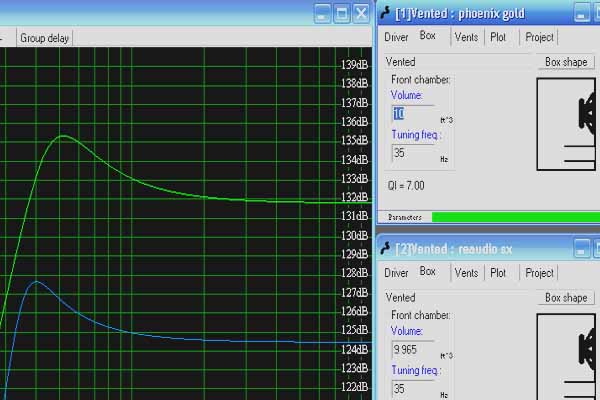This screenshot has width=600, height=400.
Task: Click the reaudio sx window title icon
Action: tap(384, 247)
